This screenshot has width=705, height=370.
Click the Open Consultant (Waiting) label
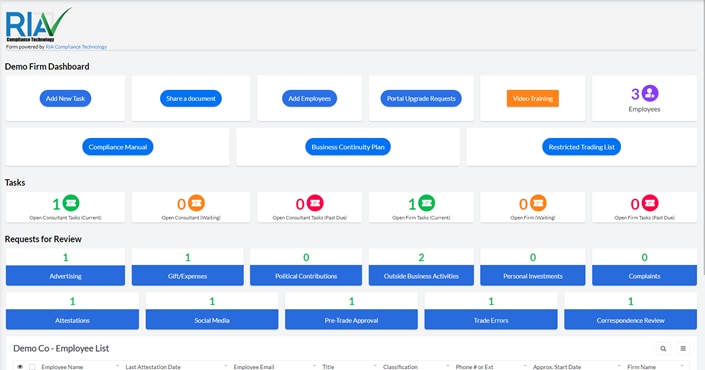[191, 218]
